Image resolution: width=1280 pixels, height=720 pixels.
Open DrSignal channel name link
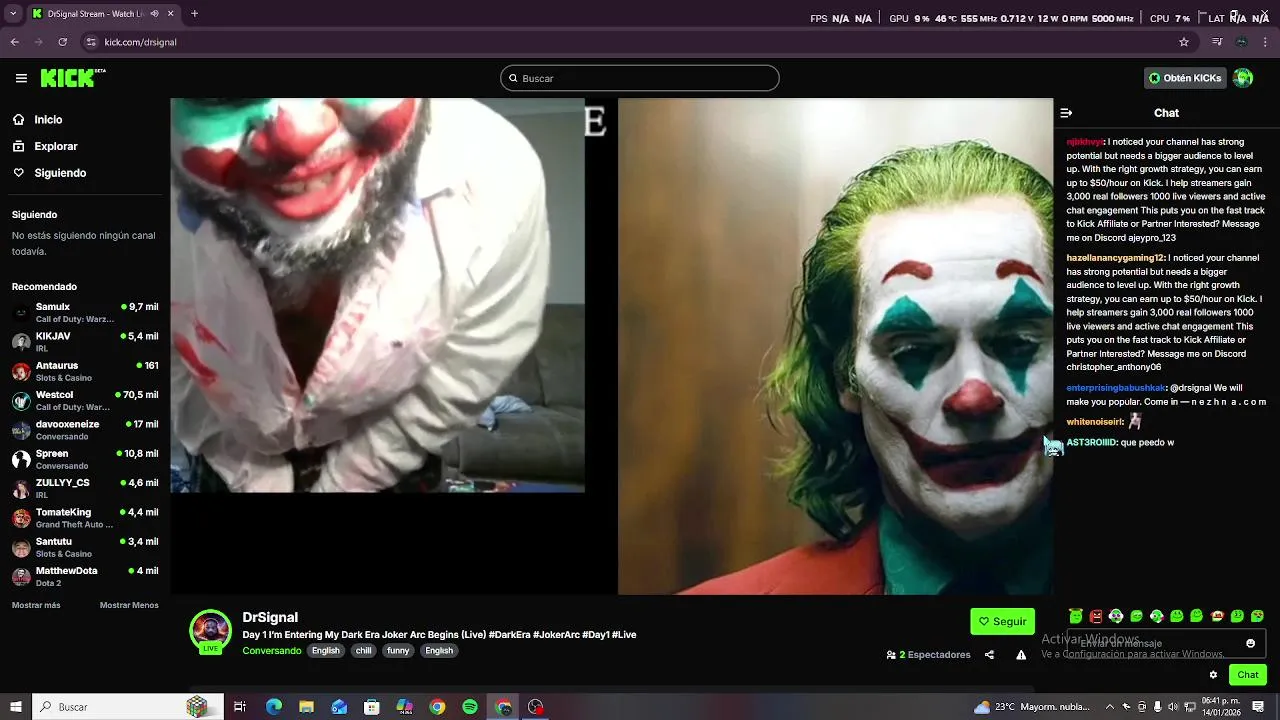[270, 617]
